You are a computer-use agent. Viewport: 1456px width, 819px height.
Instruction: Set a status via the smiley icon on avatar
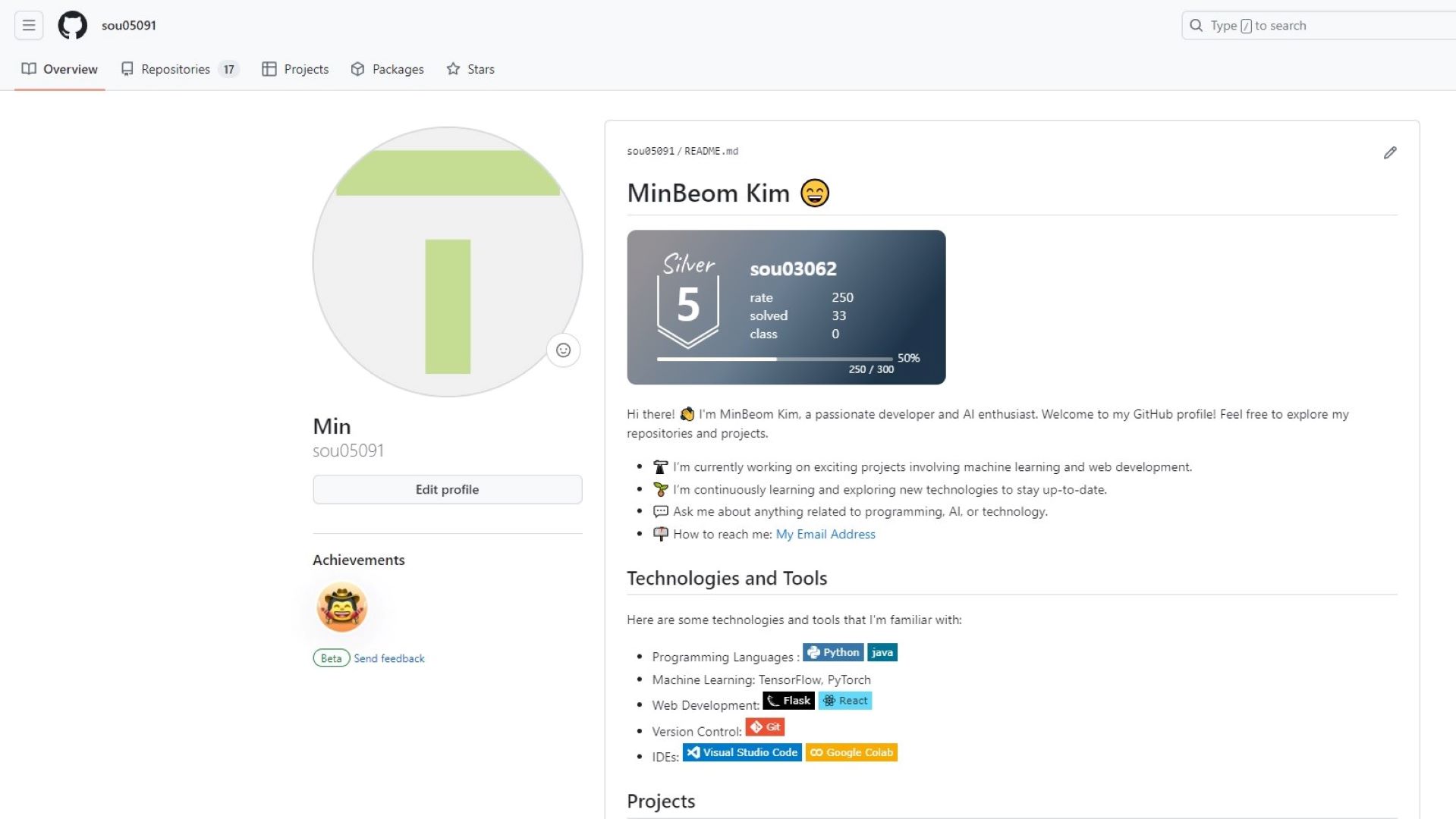562,350
